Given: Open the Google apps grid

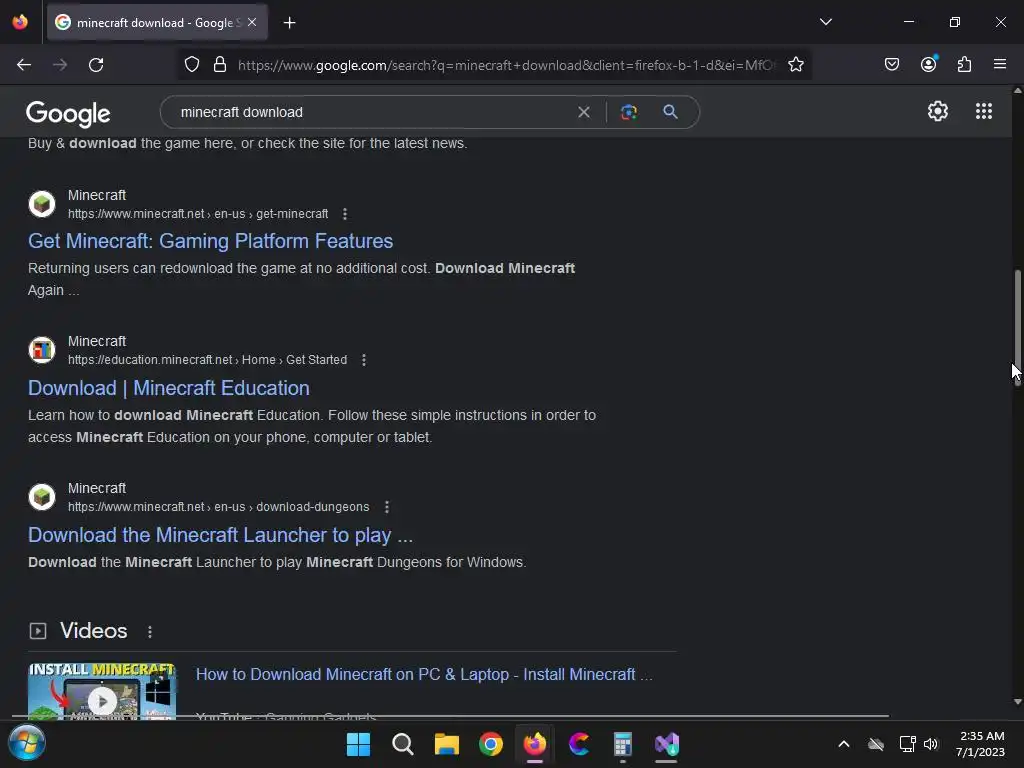Looking at the screenshot, I should (984, 111).
